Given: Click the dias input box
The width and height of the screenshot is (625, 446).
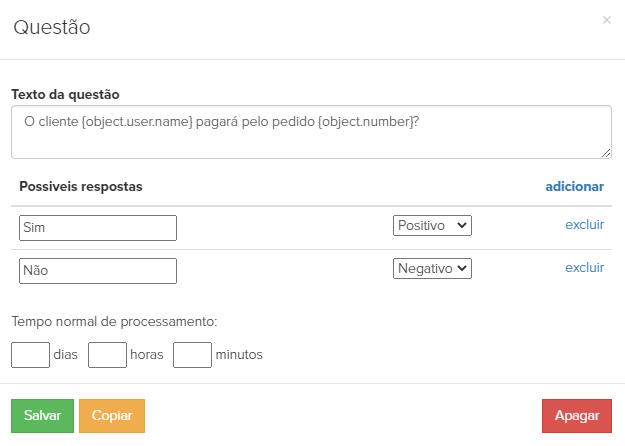Looking at the screenshot, I should tap(30, 355).
